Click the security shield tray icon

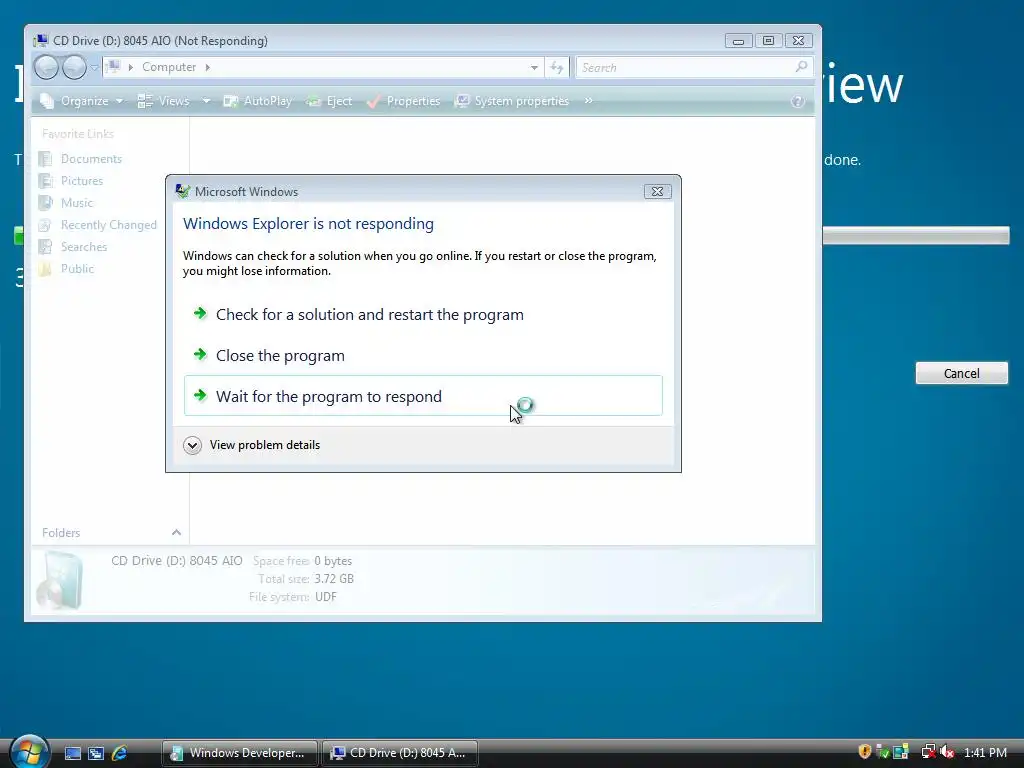point(865,752)
